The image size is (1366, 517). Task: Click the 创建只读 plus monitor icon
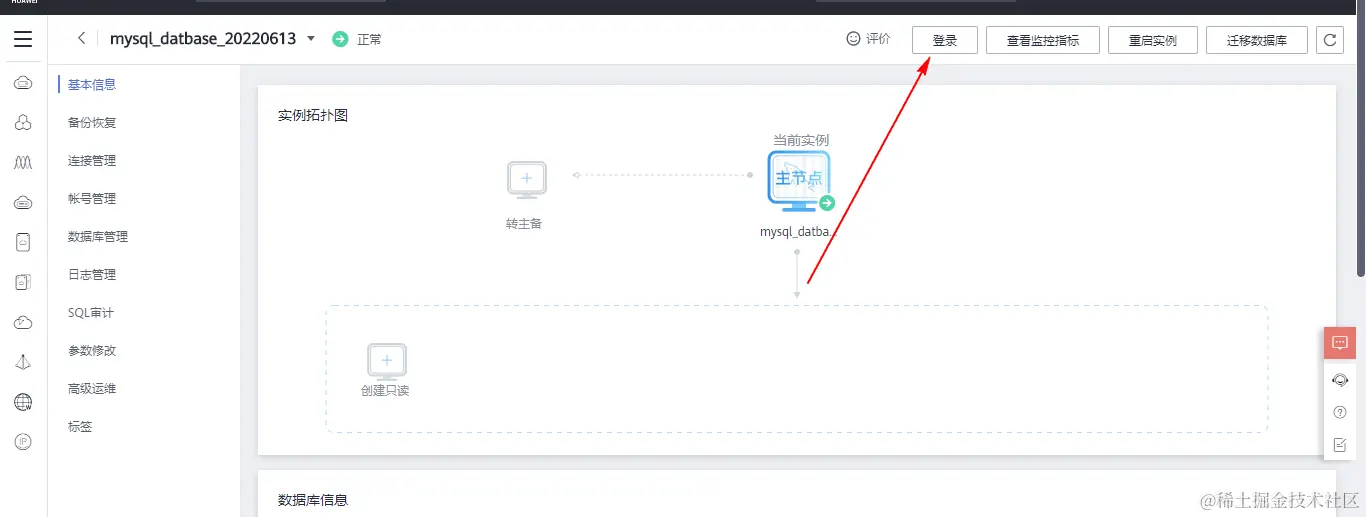(386, 361)
